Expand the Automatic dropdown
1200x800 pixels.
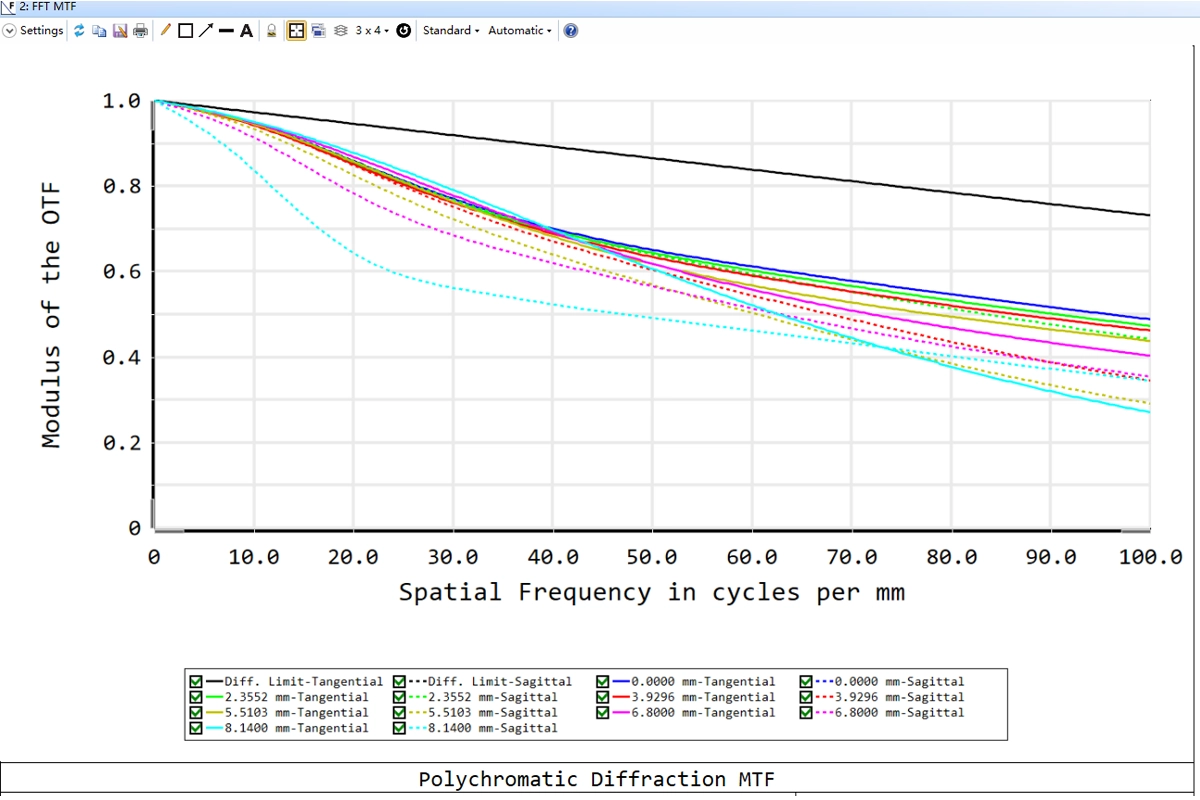pos(519,31)
